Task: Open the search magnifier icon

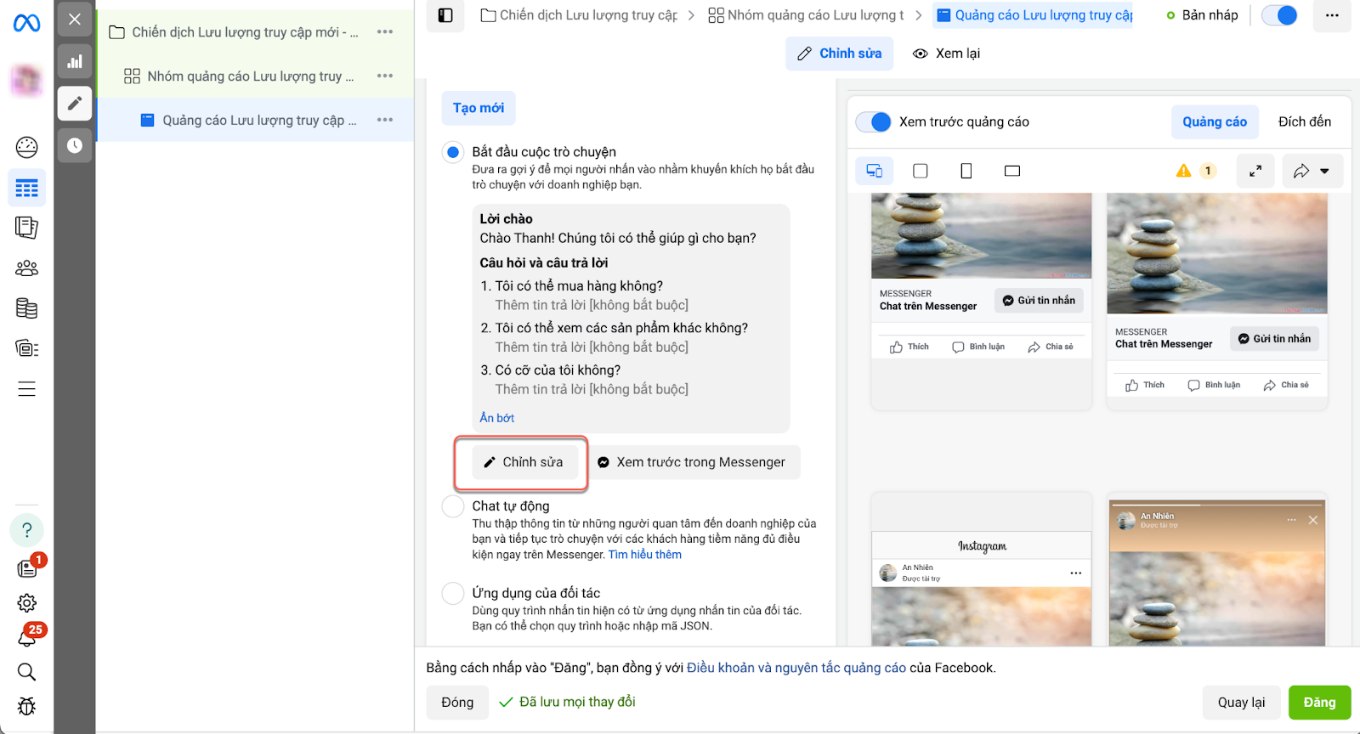Action: (27, 672)
